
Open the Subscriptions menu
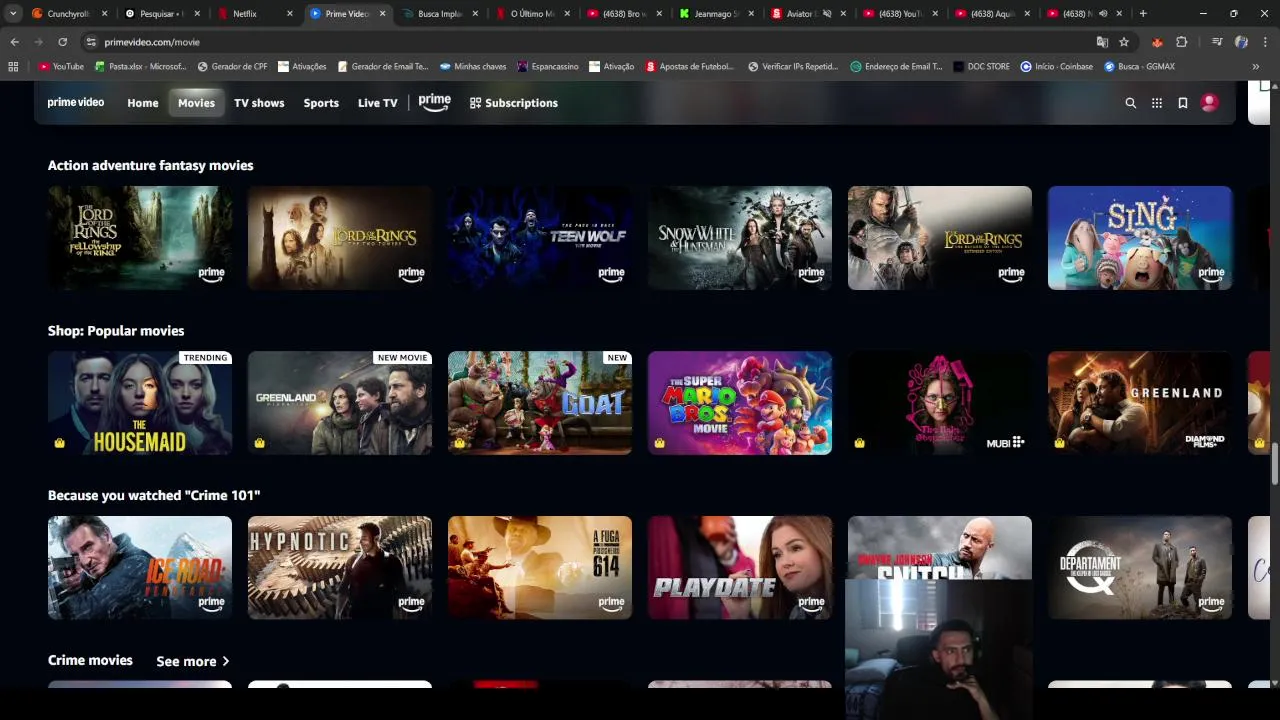point(514,103)
